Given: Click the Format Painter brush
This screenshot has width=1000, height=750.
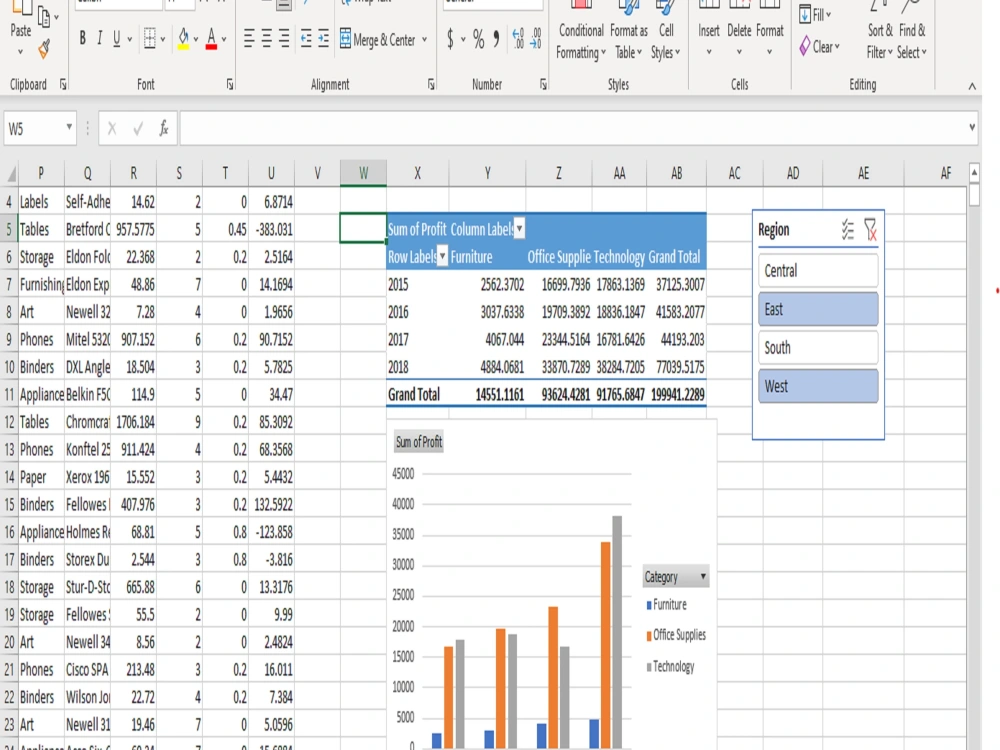Looking at the screenshot, I should (x=44, y=50).
